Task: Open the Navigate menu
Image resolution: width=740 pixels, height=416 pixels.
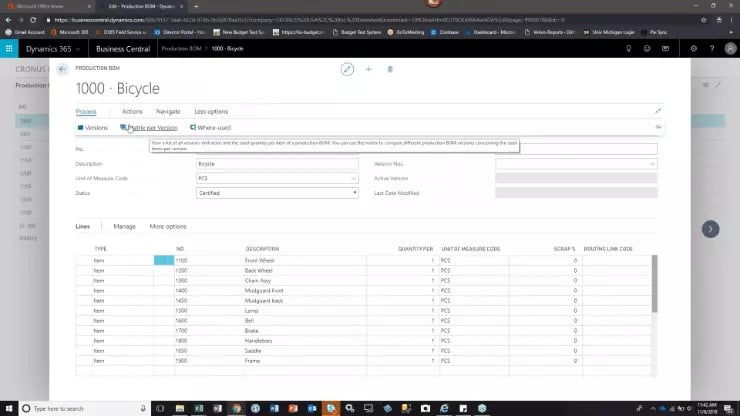Action: tap(168, 111)
